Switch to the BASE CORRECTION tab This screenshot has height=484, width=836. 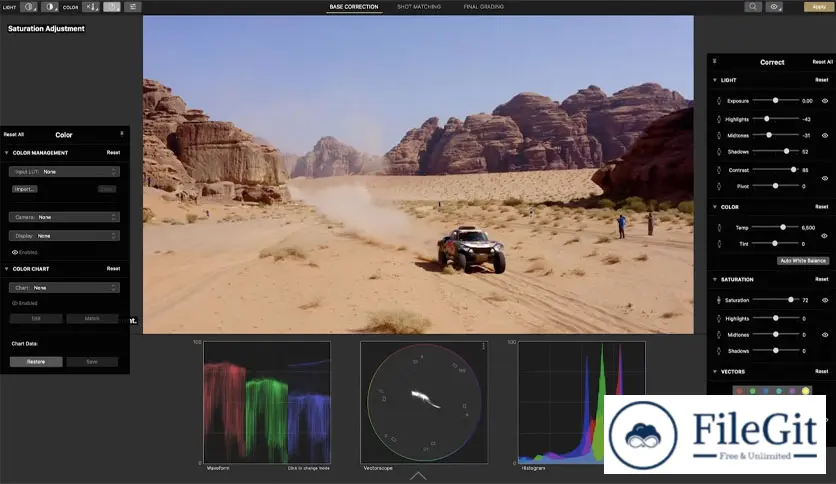[x=353, y=7]
